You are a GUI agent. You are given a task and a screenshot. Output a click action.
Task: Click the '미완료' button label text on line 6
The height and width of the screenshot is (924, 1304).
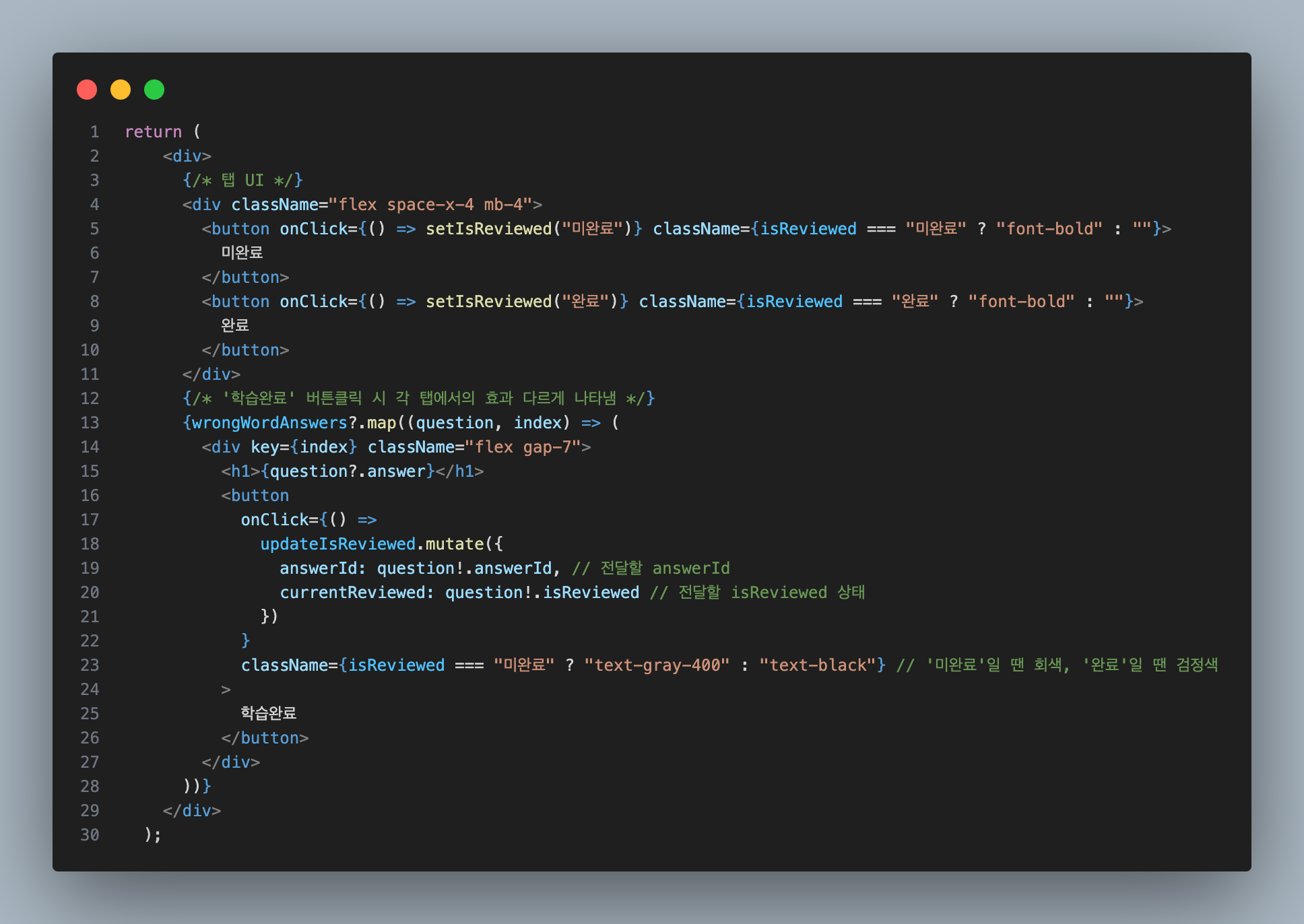(x=242, y=253)
